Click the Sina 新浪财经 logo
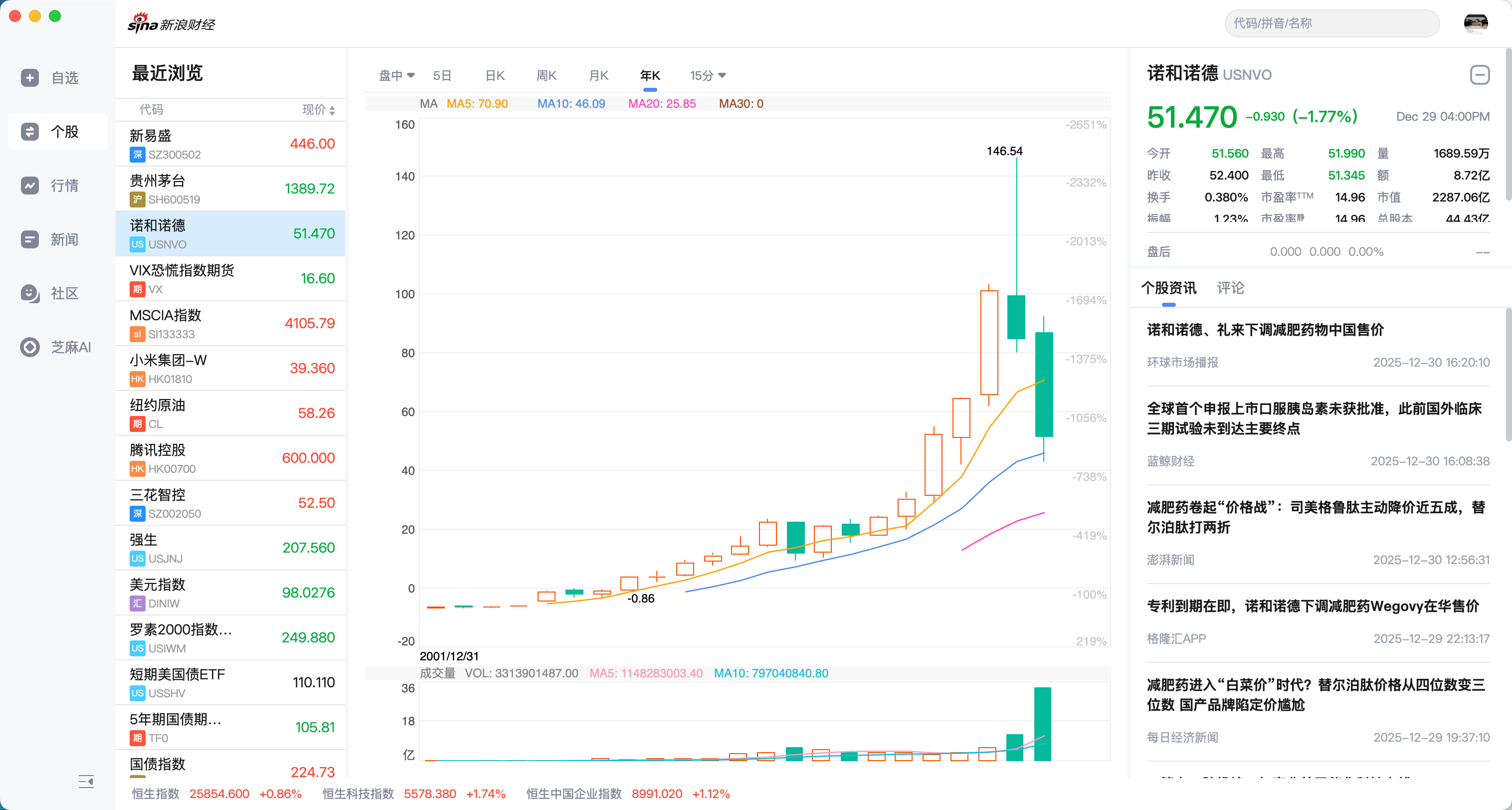Viewport: 1512px width, 810px height. [x=172, y=23]
